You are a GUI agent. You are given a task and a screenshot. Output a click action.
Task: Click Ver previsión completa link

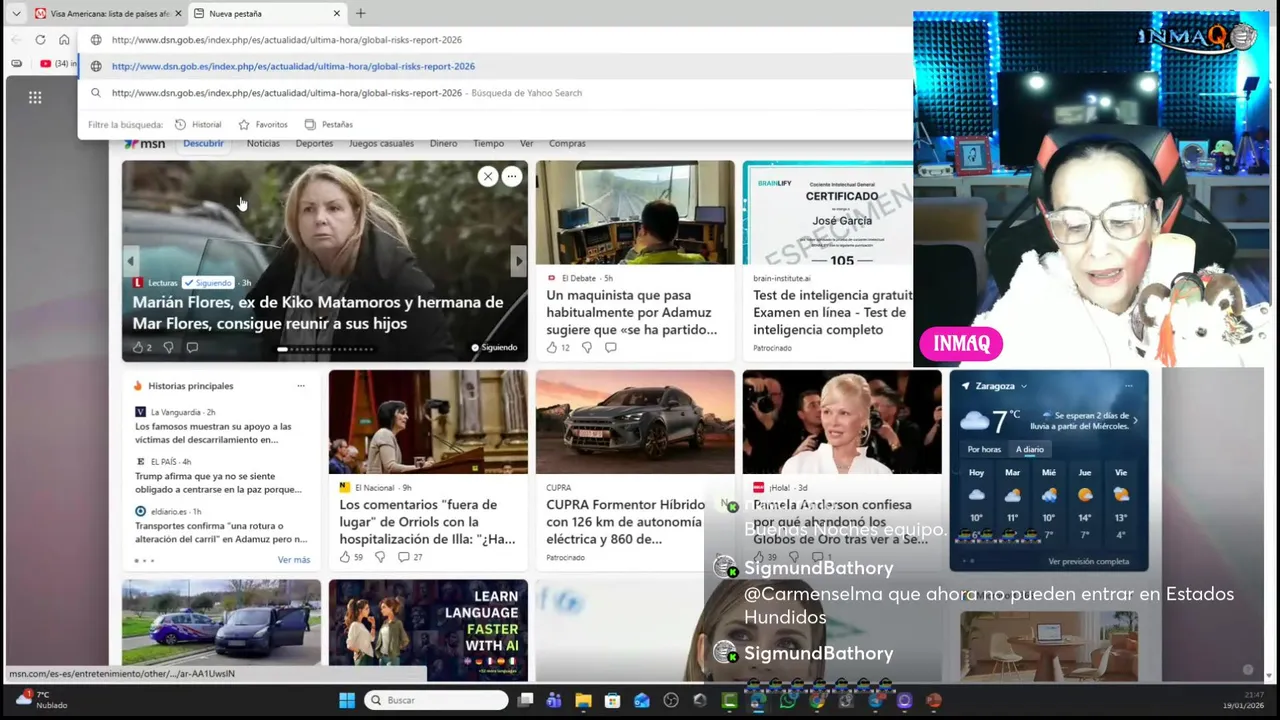click(1088, 561)
